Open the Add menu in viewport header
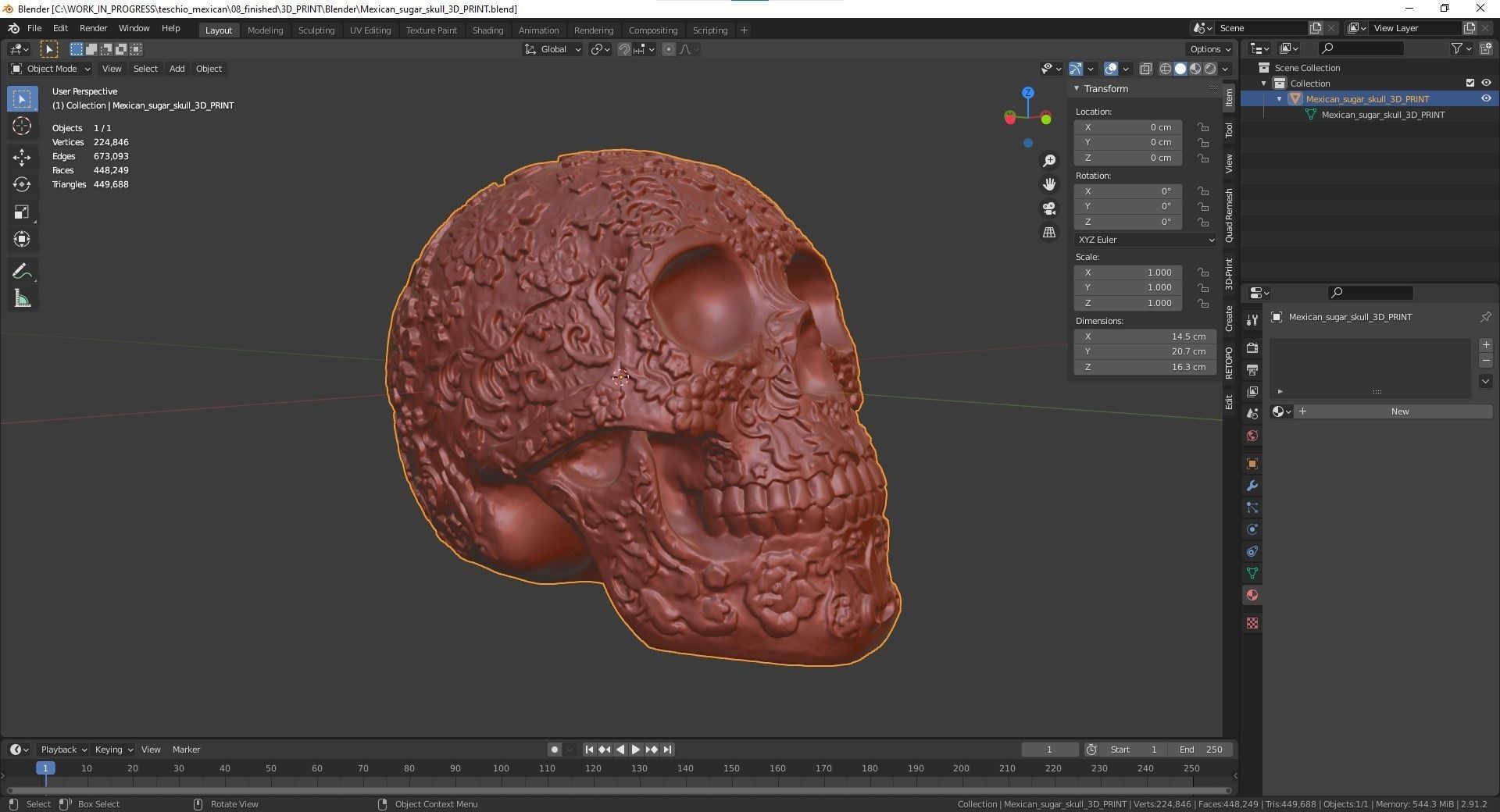Screen dimensions: 1500x812 177,69
